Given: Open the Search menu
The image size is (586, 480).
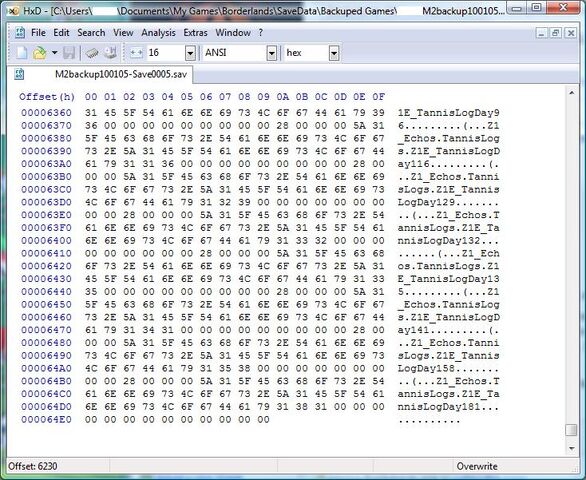Looking at the screenshot, I should coord(91,33).
